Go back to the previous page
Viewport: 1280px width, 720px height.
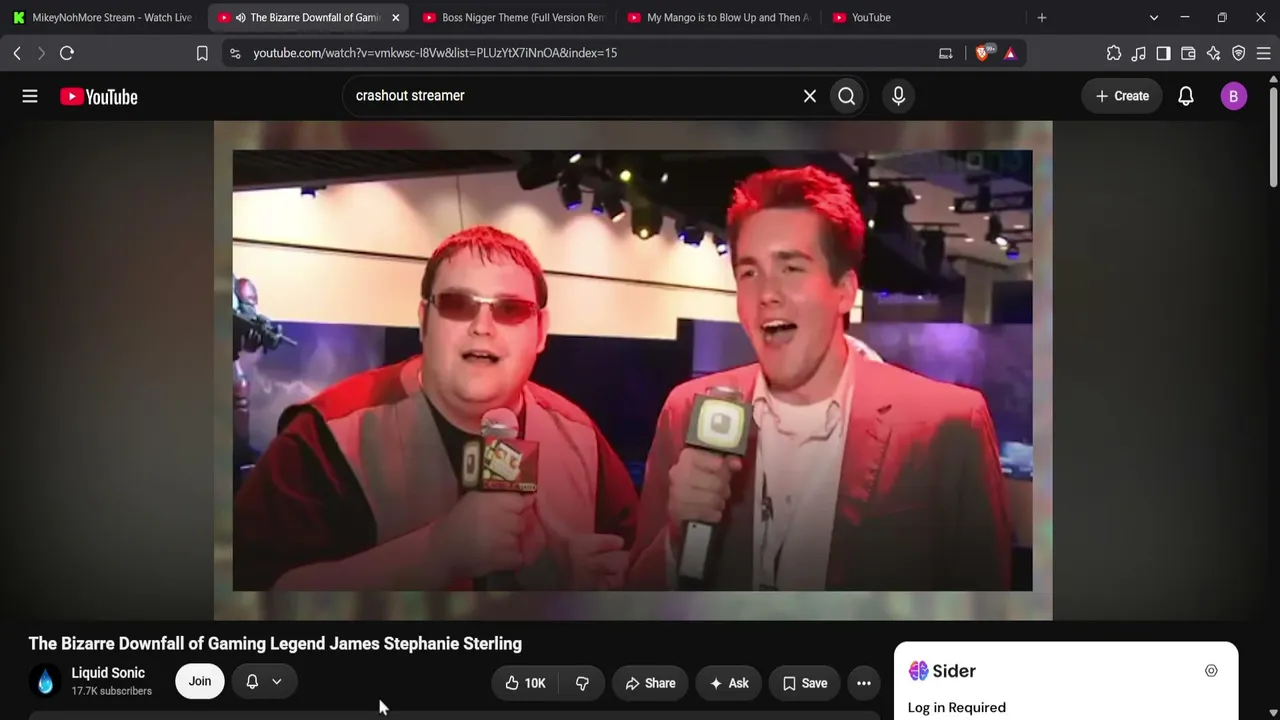click(x=17, y=53)
